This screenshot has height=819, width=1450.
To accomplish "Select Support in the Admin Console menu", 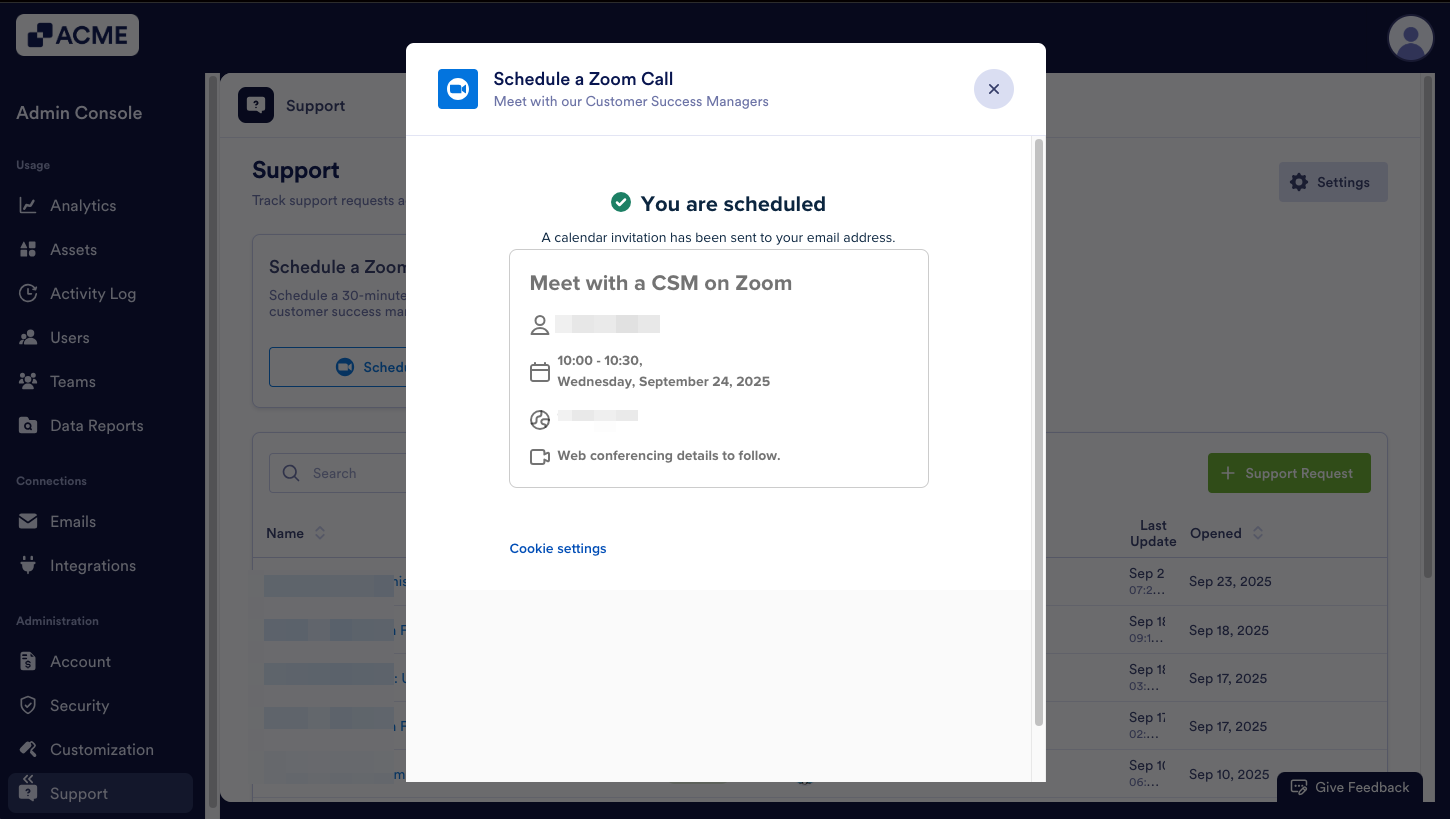I will coord(77,793).
